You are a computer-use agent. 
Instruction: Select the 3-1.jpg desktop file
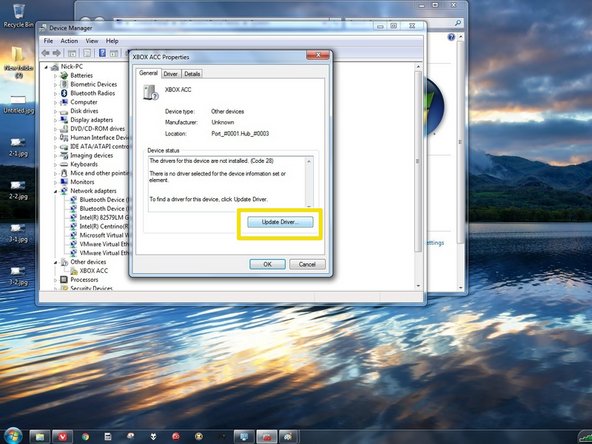click(18, 233)
